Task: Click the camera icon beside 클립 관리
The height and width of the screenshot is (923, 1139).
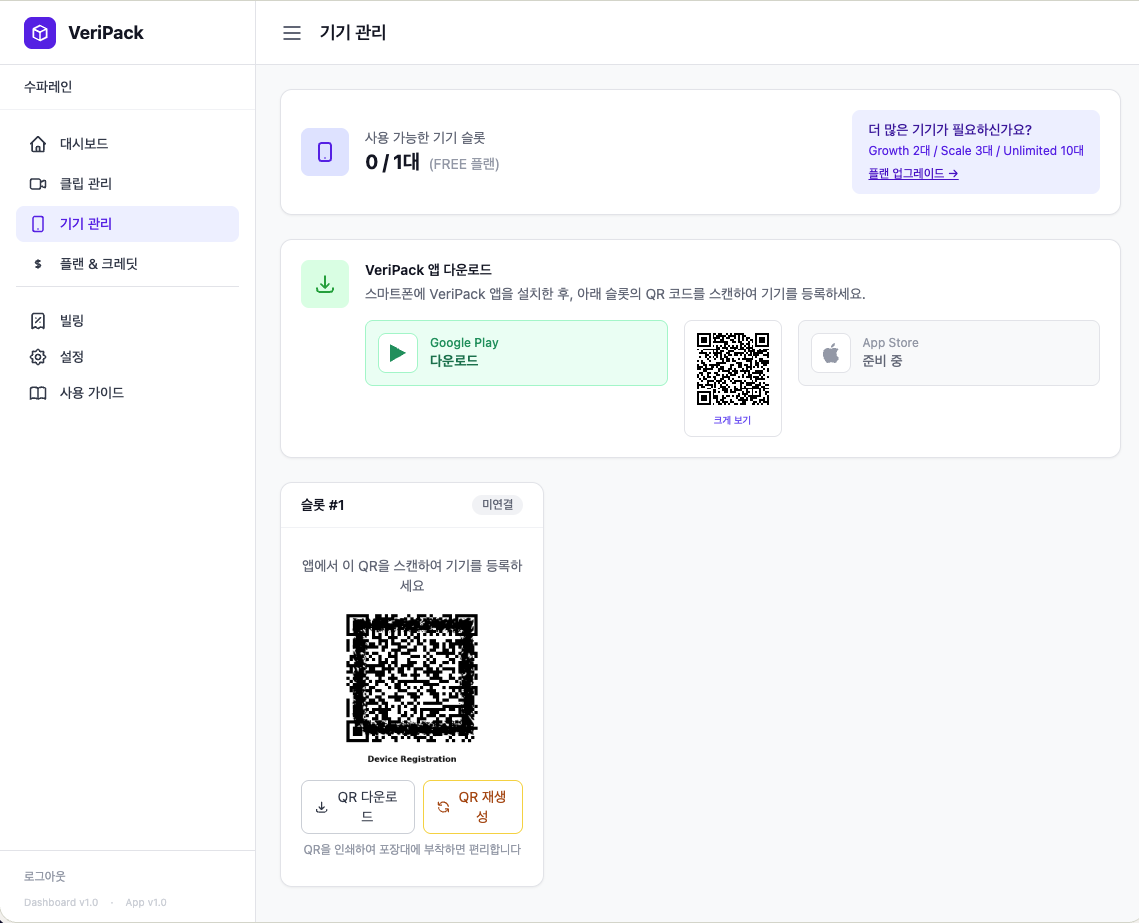Action: pos(38,184)
